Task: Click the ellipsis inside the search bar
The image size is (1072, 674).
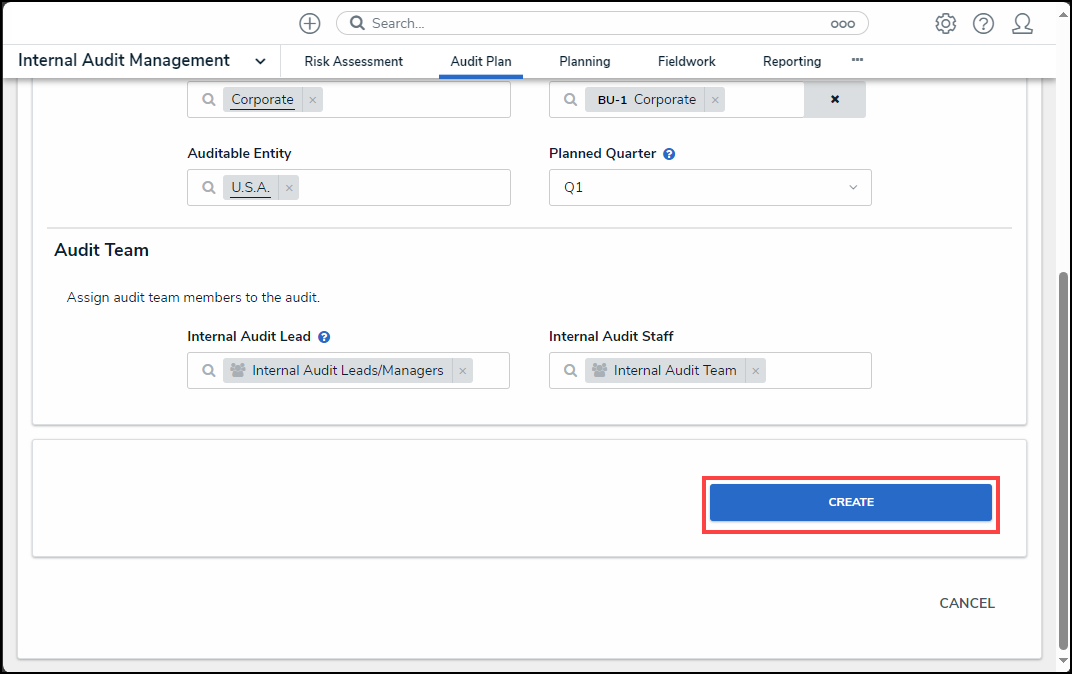Action: [x=842, y=24]
